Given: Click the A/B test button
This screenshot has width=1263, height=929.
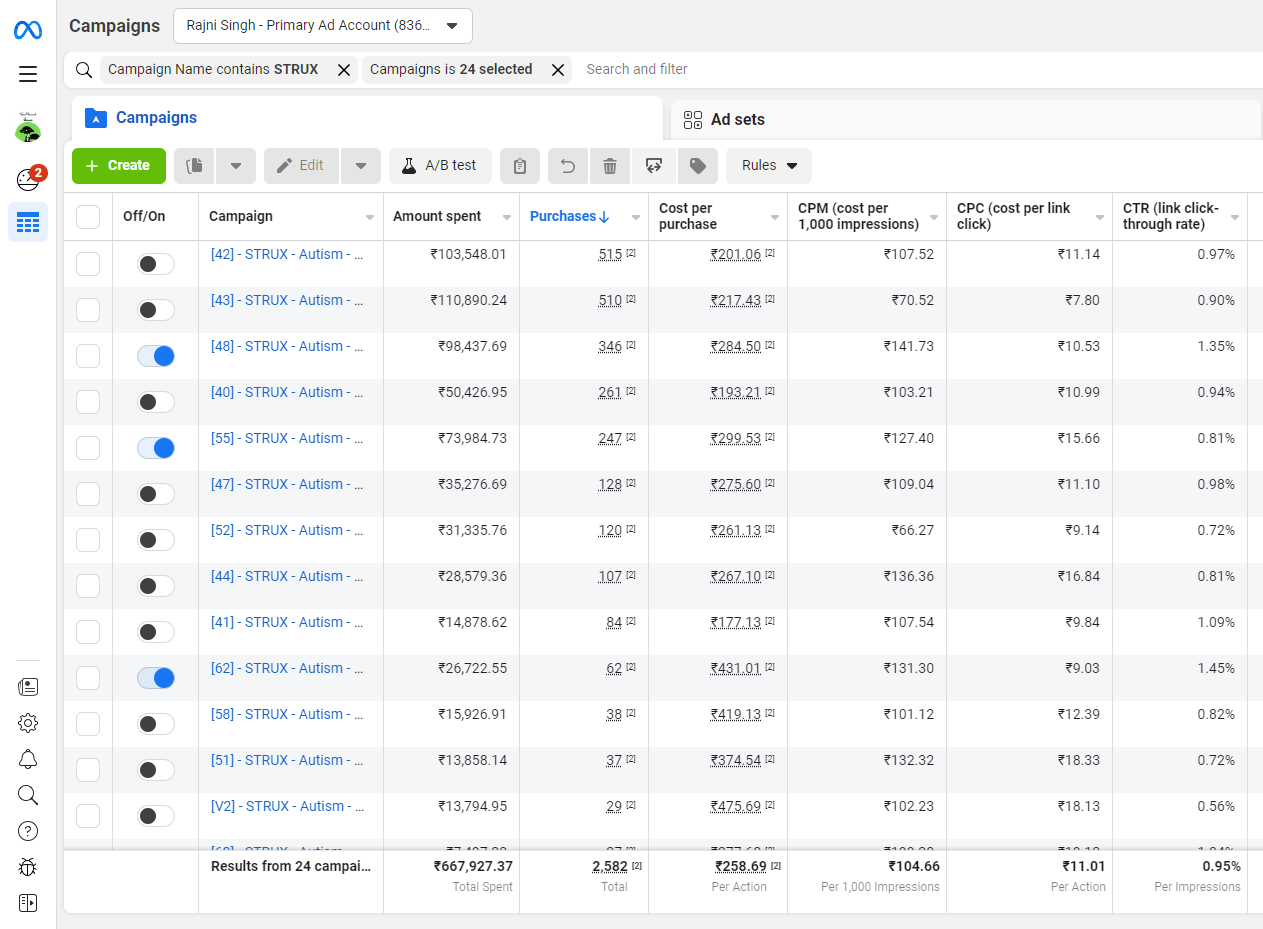Looking at the screenshot, I should [440, 166].
